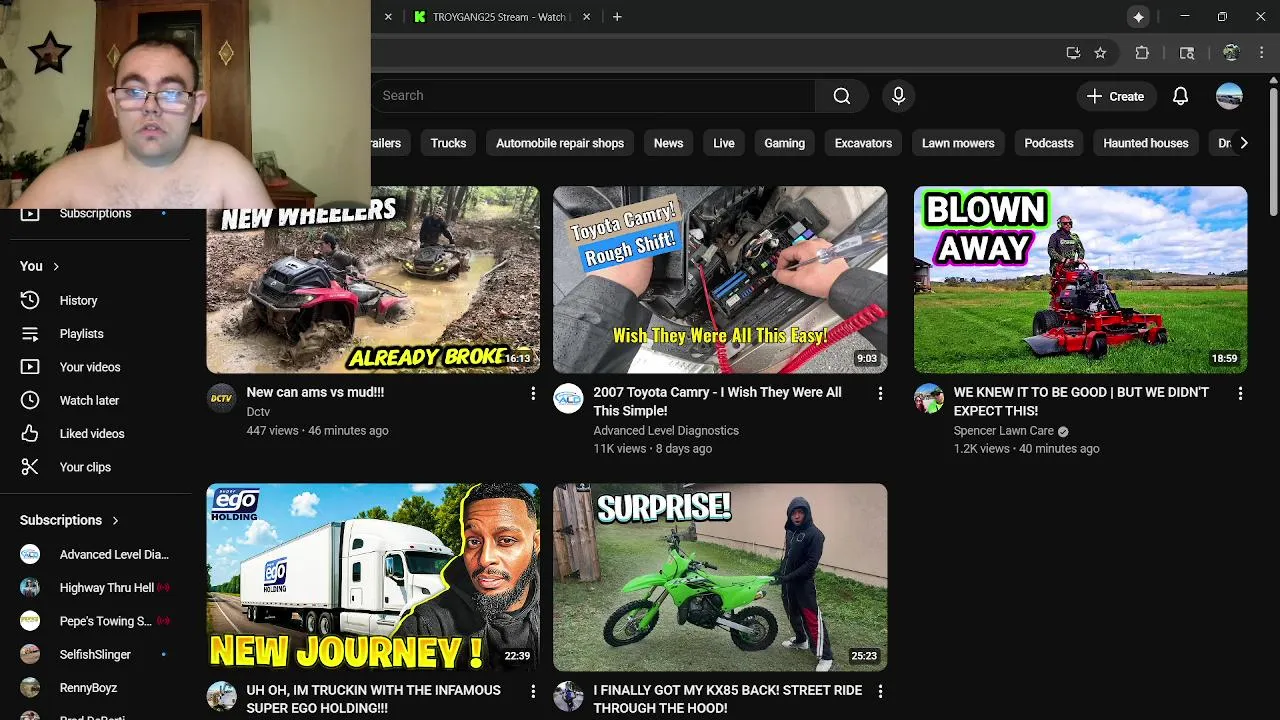Focus the YouTube Search field
Viewport: 1280px width, 720px height.
(x=594, y=96)
